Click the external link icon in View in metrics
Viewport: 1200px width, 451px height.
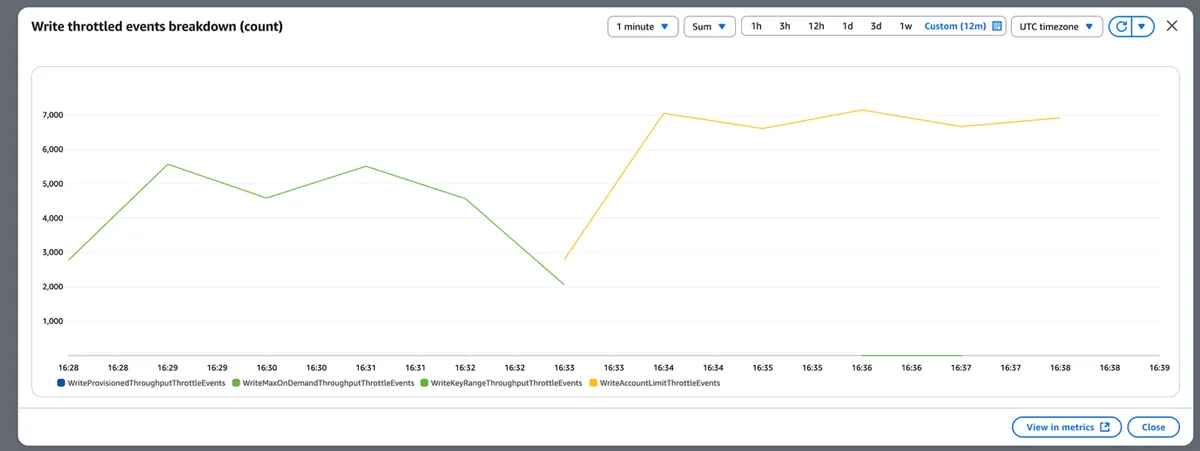(x=1105, y=427)
